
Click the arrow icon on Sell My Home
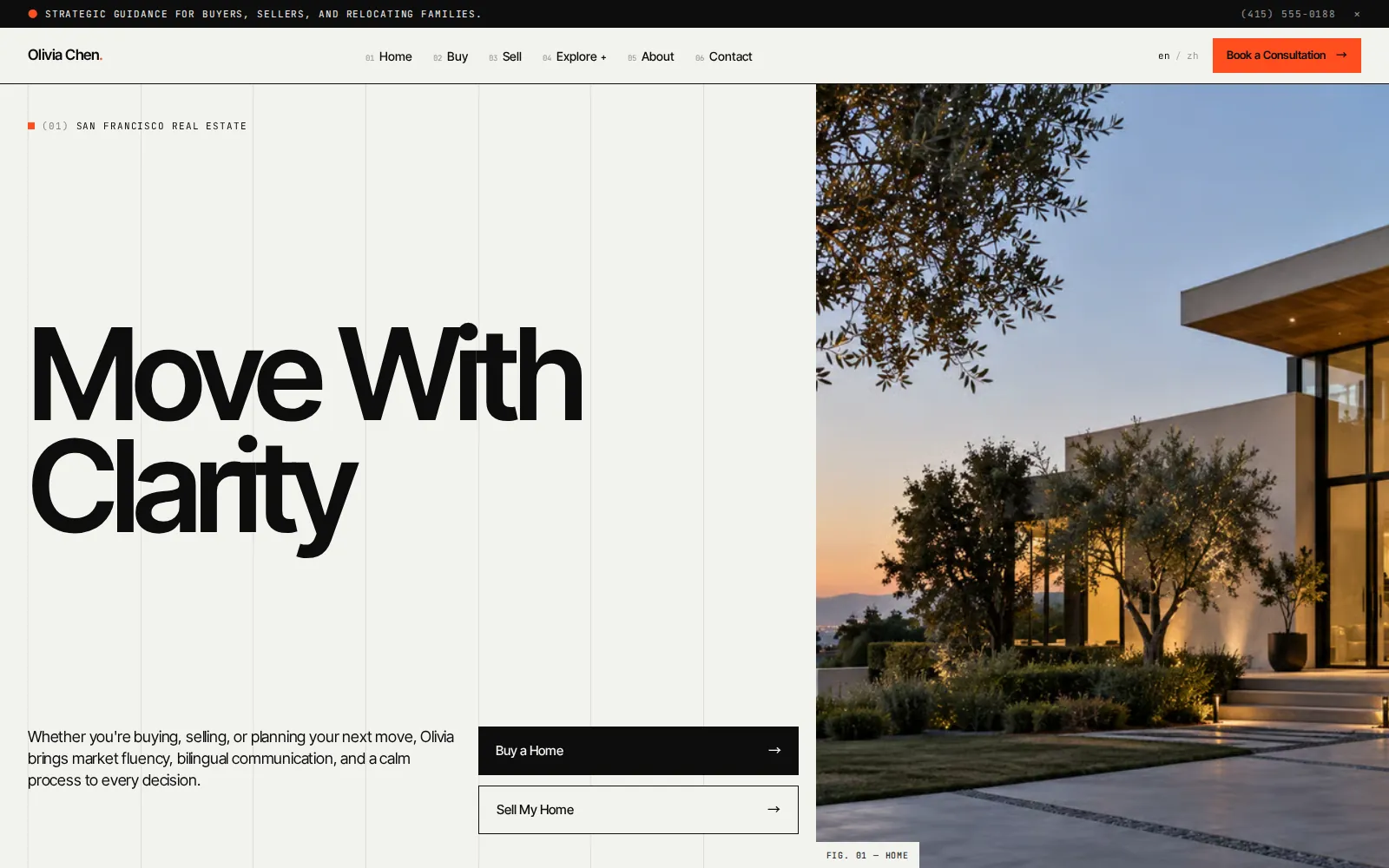(773, 809)
